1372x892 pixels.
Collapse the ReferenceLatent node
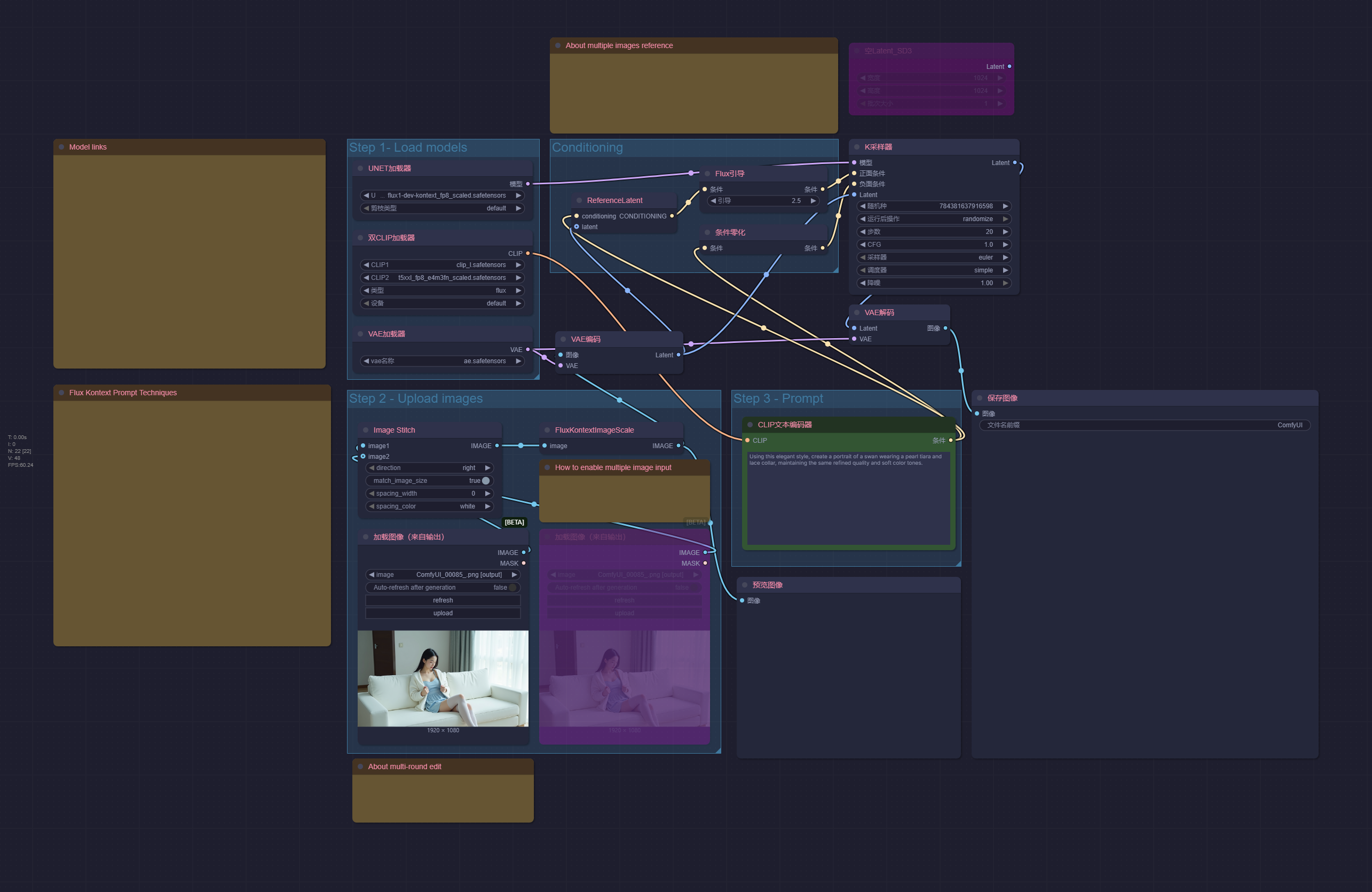tap(579, 200)
